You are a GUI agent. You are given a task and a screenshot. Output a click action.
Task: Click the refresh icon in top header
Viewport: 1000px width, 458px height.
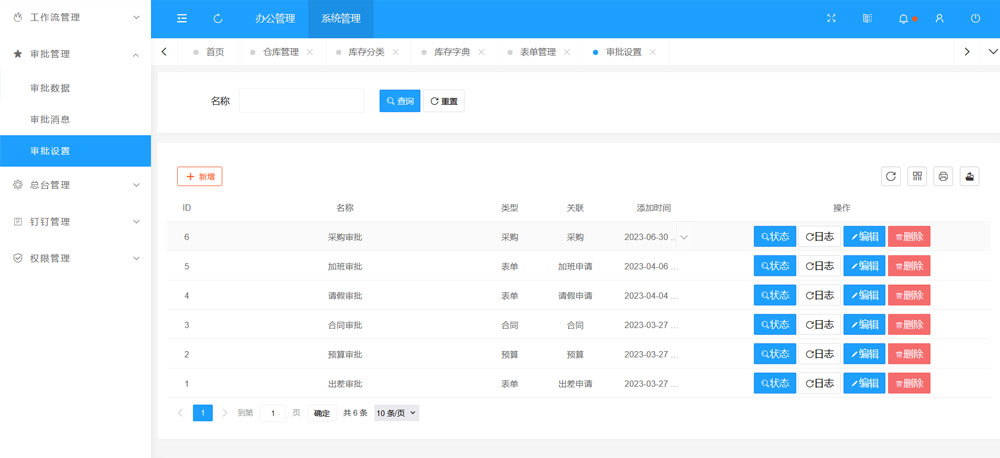tap(218, 18)
